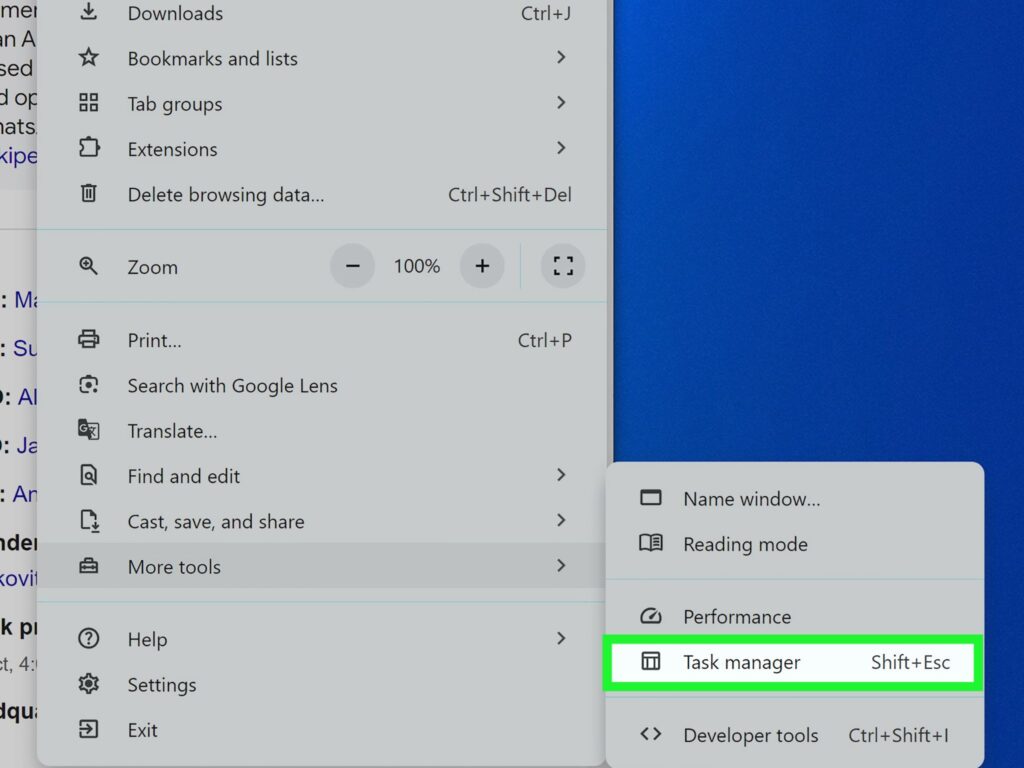Increase zoom with the plus button

482,266
